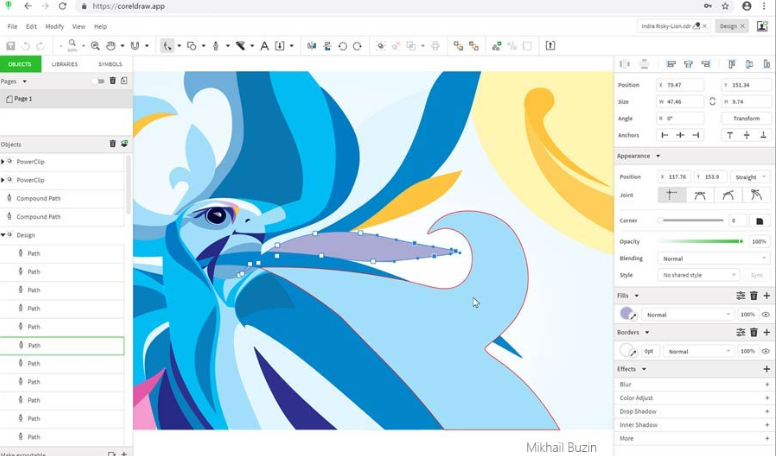Click the bring forward arrange icon
777x456 pixels.
tap(458, 46)
